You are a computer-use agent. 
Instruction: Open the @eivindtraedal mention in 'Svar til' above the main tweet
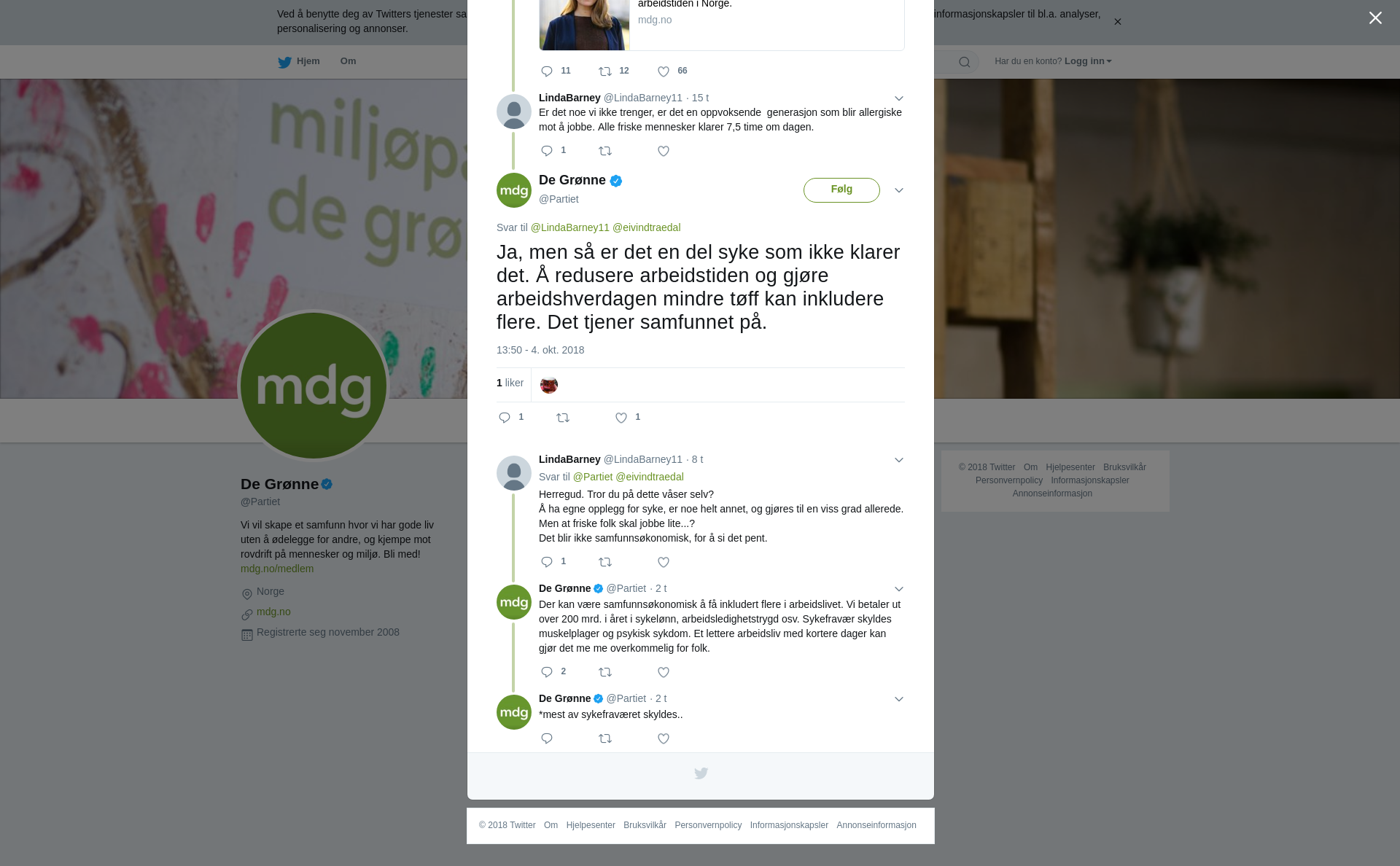coord(646,227)
